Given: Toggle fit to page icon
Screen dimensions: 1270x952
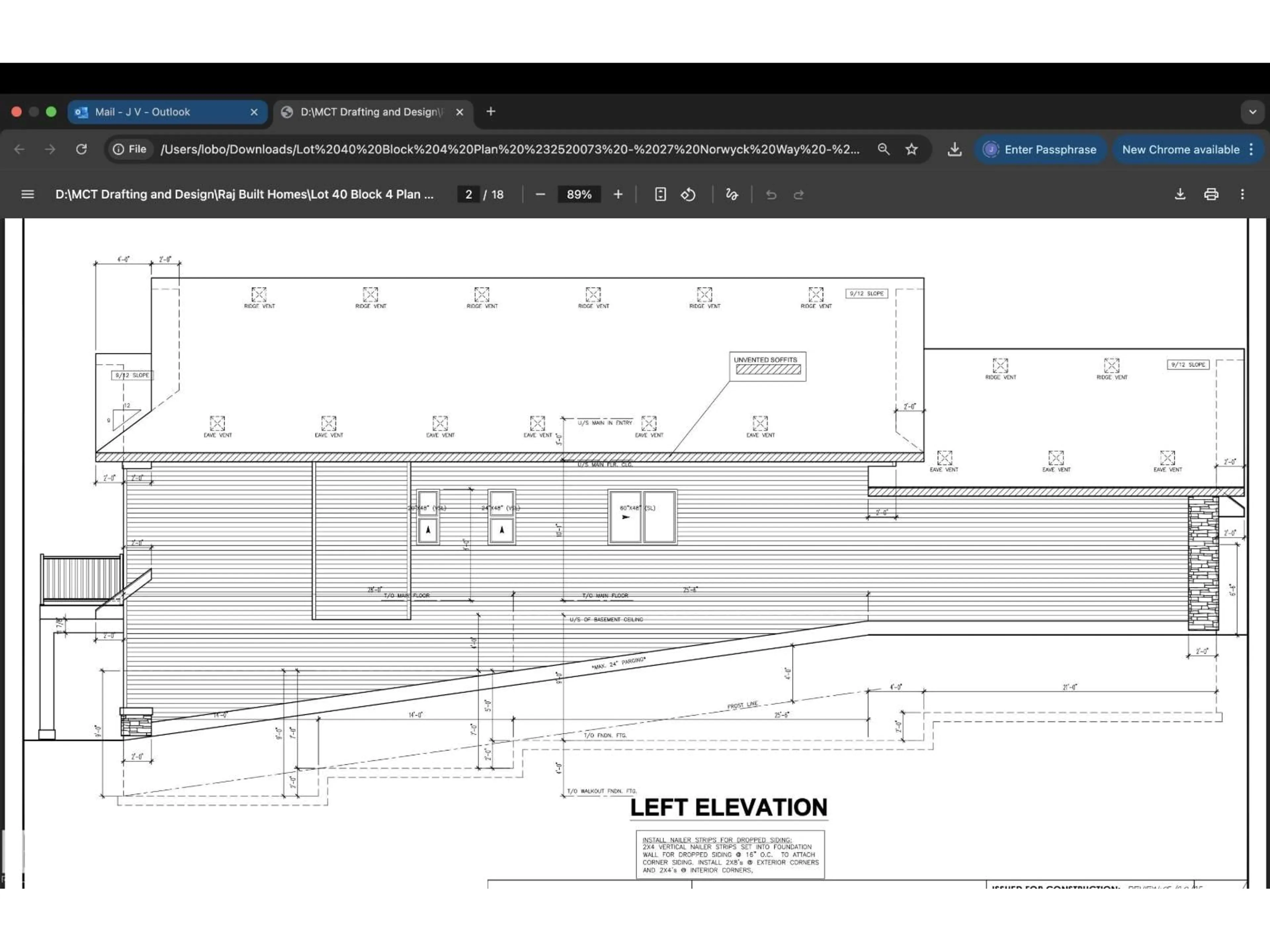Looking at the screenshot, I should (x=660, y=194).
